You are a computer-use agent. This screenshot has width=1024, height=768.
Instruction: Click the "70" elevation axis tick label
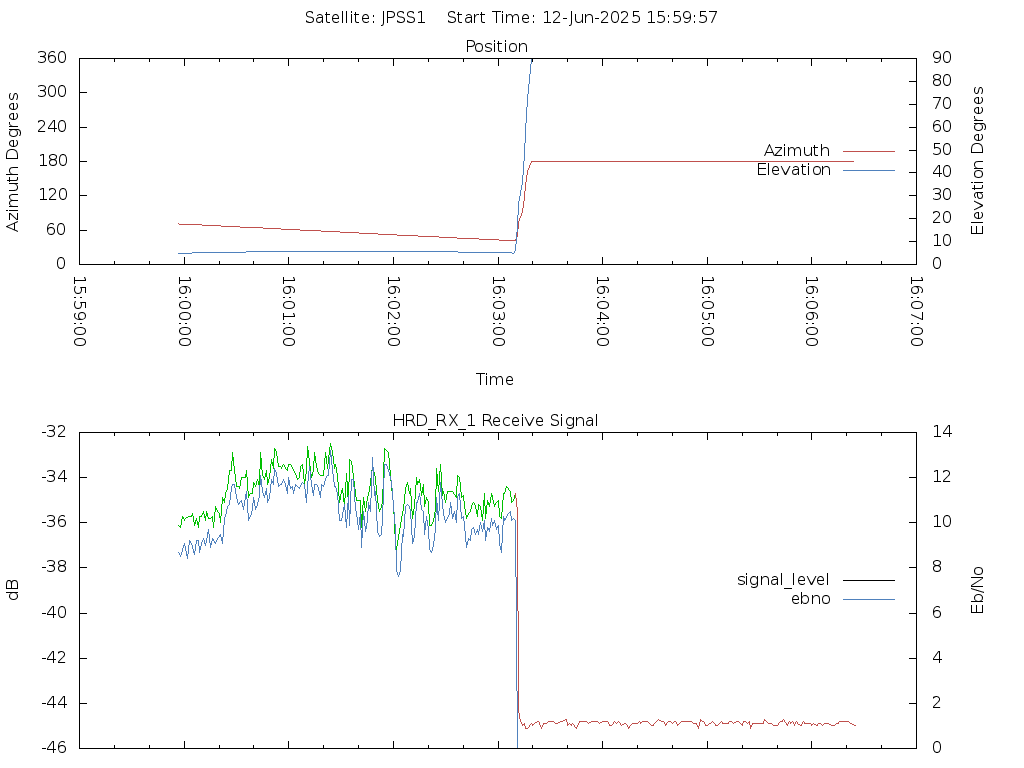pyautogui.click(x=942, y=104)
